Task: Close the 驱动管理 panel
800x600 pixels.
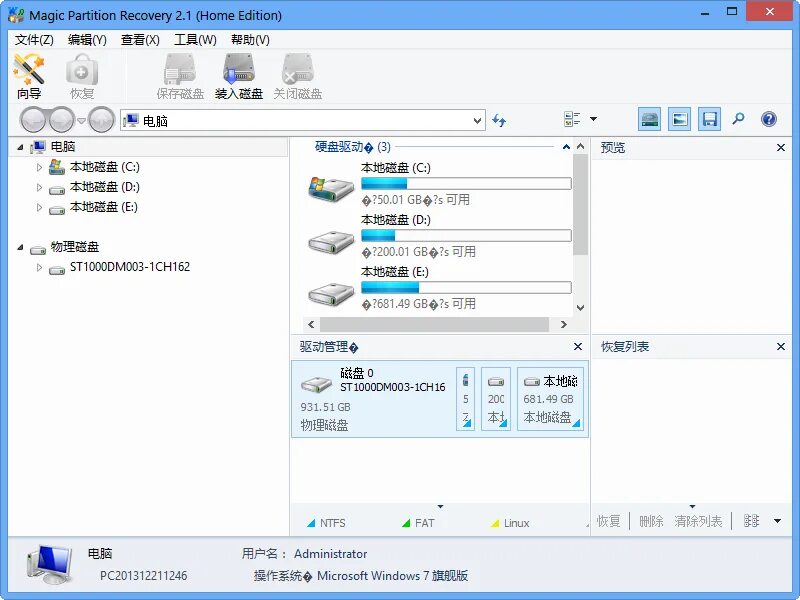Action: [x=578, y=346]
